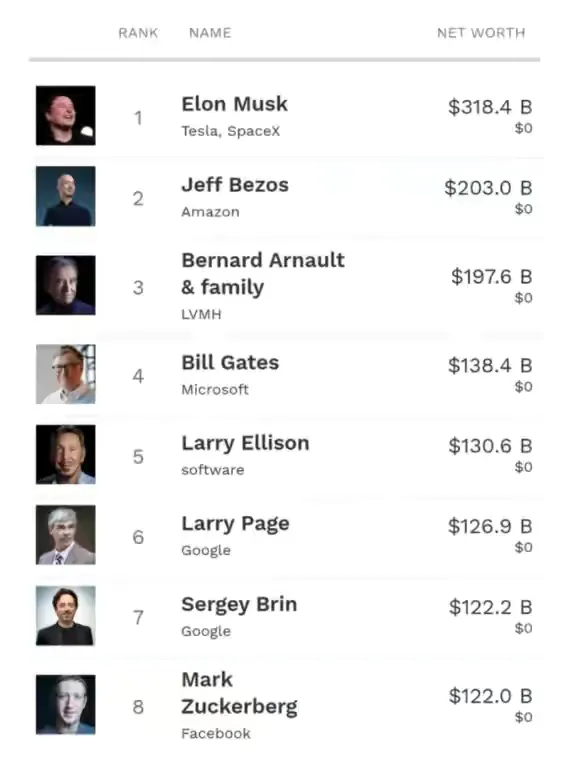Open the Elon Musk name link
The image size is (572, 762).
tap(235, 104)
